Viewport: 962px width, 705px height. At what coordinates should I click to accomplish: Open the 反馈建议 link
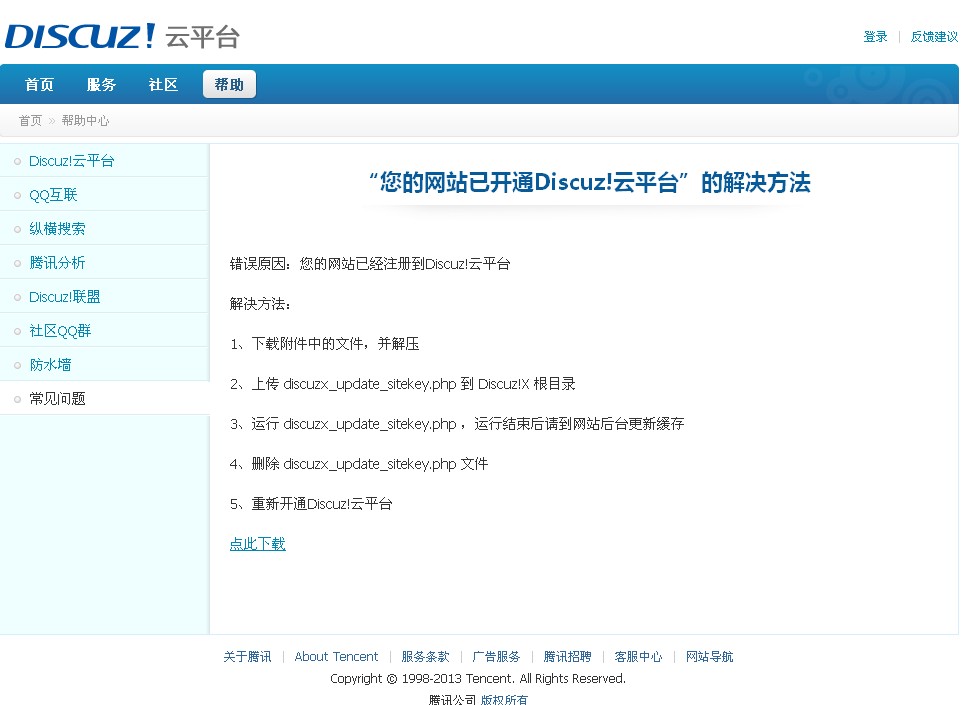(934, 37)
